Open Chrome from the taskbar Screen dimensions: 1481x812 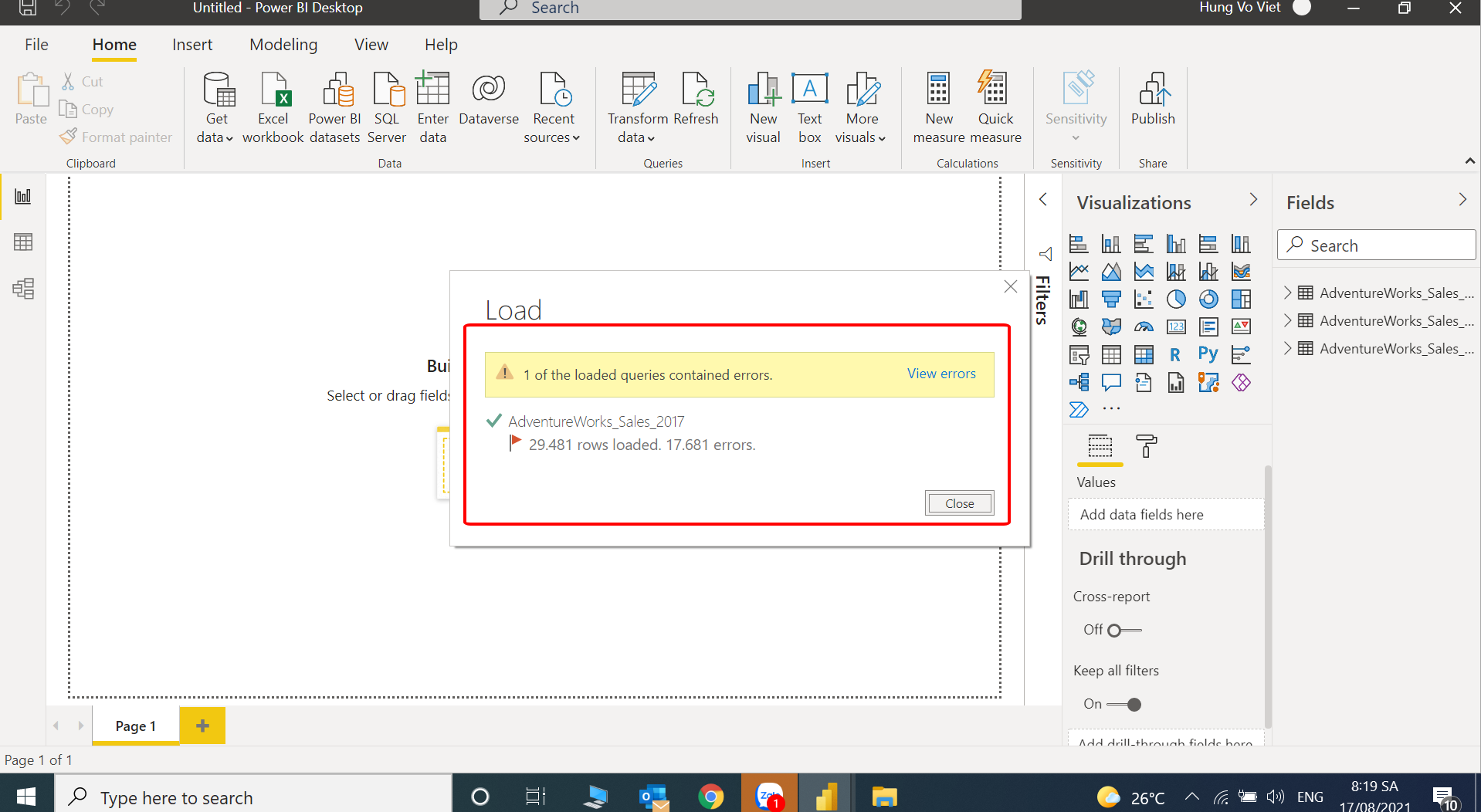pyautogui.click(x=710, y=796)
